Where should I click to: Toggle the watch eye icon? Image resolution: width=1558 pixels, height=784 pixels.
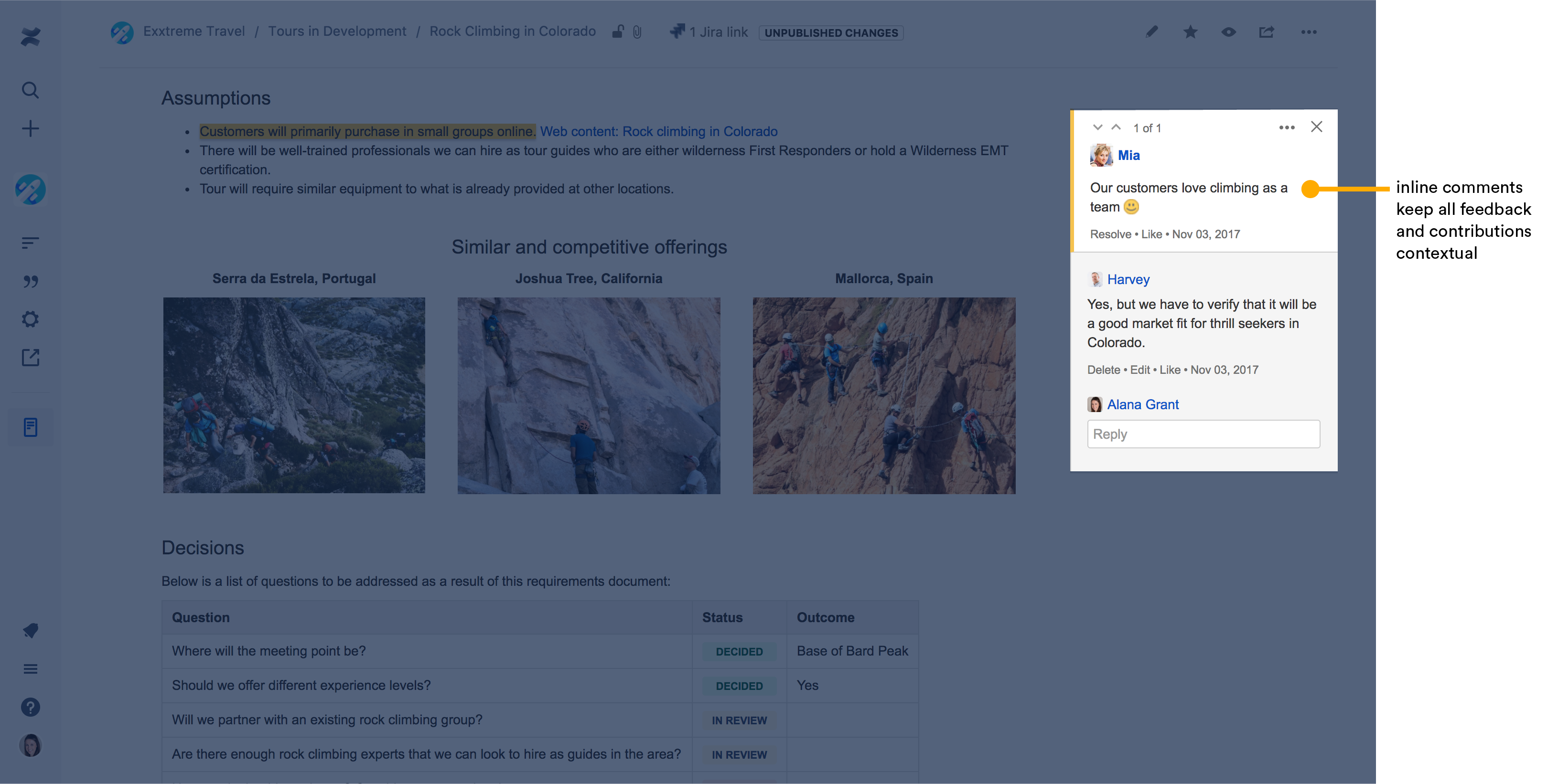(x=1228, y=32)
